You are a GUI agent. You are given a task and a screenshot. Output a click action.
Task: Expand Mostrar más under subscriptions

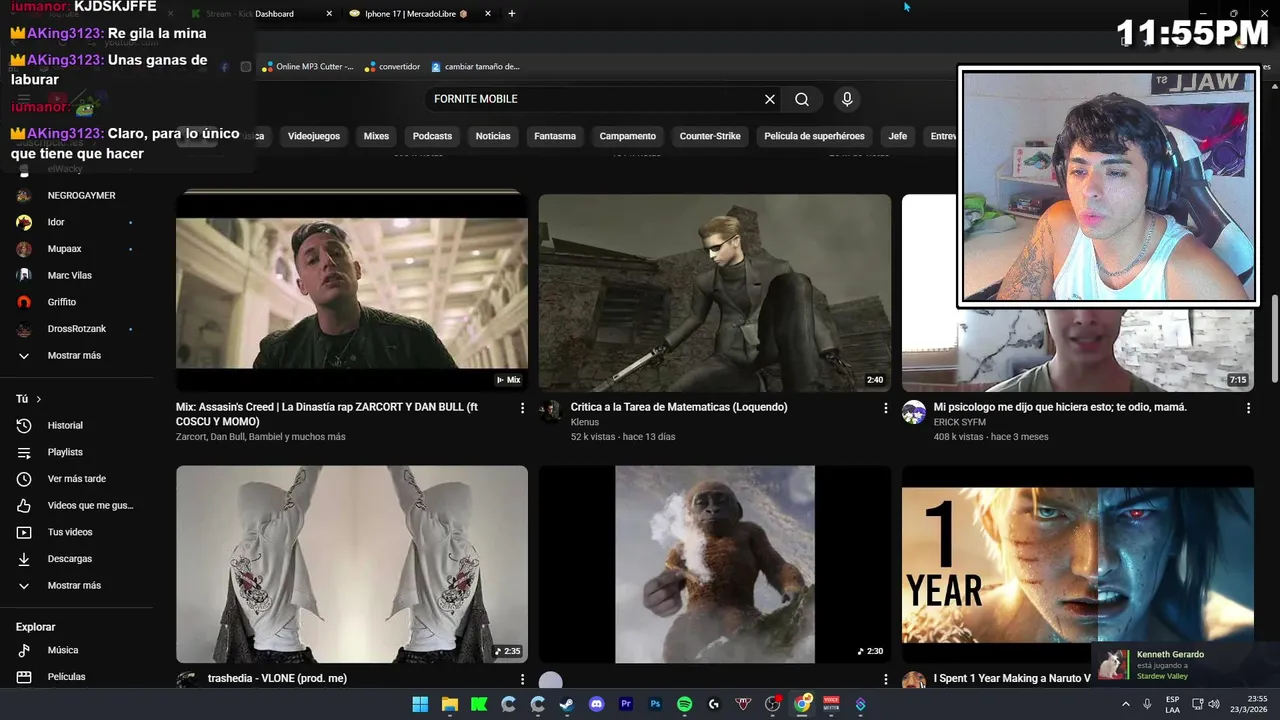coord(74,355)
